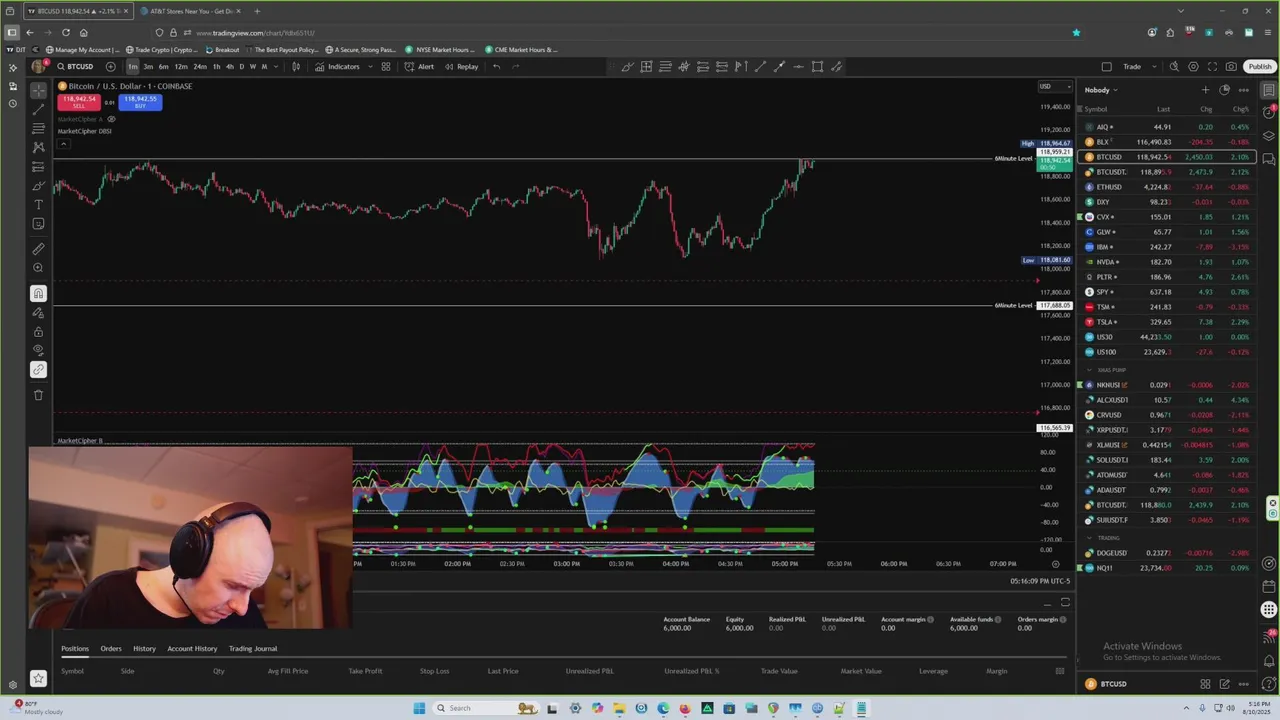The width and height of the screenshot is (1280, 720).
Task: Open chart settings gear icon
Action: 1193,67
